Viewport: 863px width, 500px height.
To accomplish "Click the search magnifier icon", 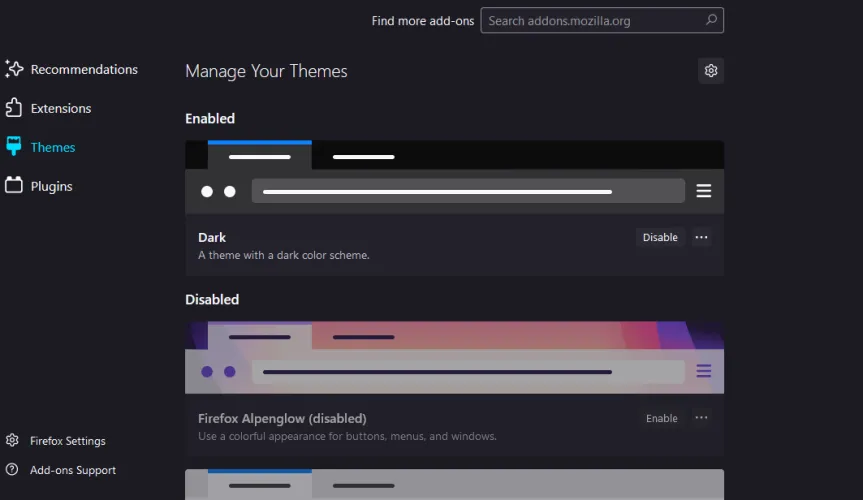I will pyautogui.click(x=711, y=20).
